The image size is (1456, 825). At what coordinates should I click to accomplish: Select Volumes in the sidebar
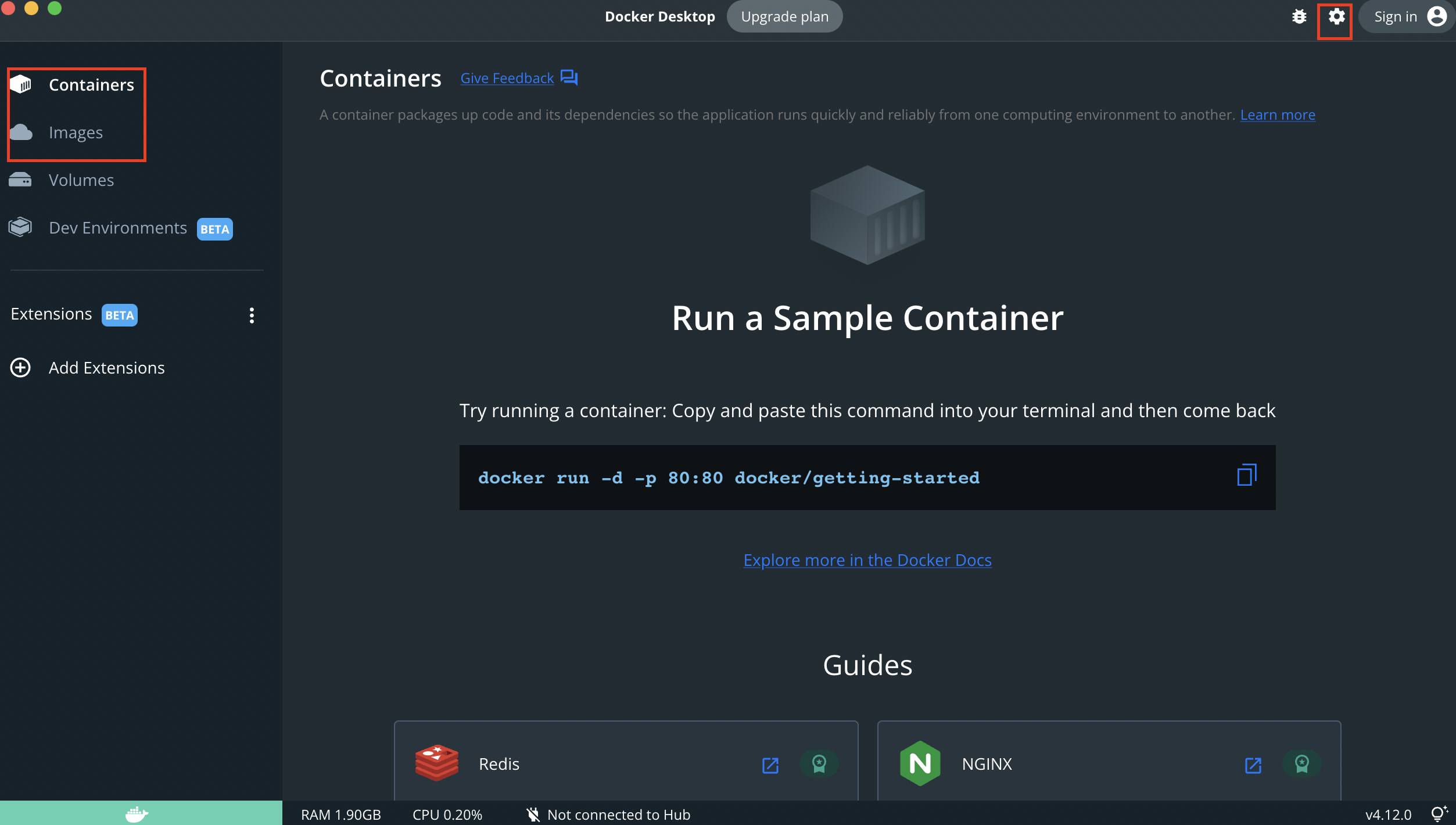point(81,180)
